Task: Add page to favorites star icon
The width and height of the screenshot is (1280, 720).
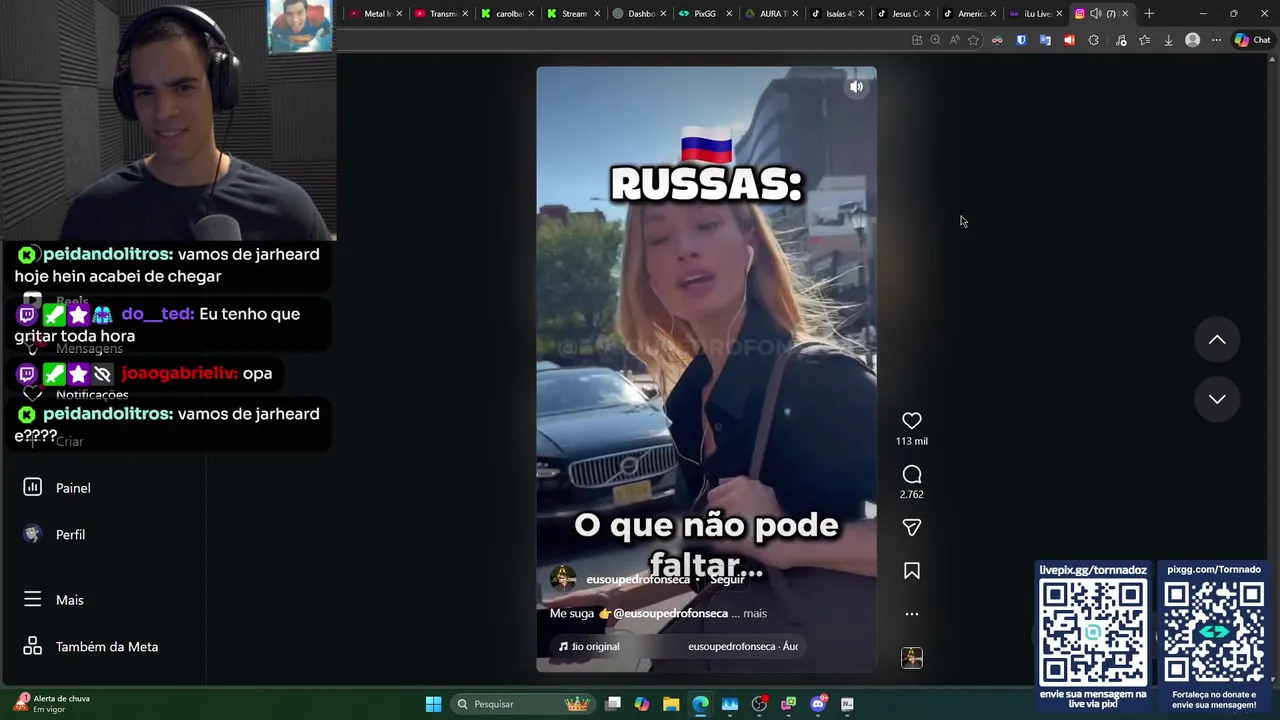Action: [x=973, y=40]
